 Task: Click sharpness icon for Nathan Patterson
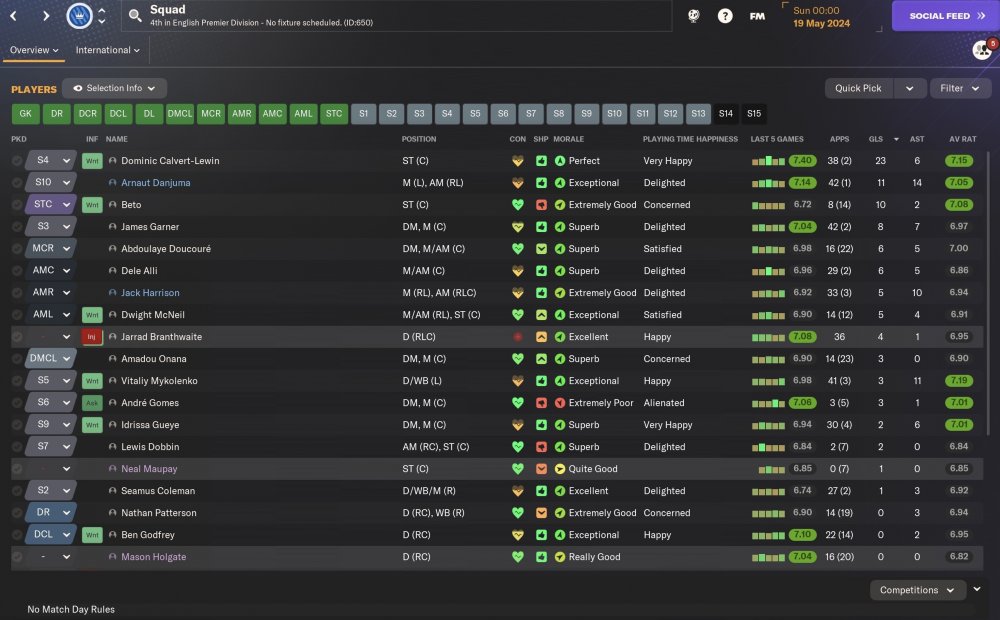click(x=541, y=513)
